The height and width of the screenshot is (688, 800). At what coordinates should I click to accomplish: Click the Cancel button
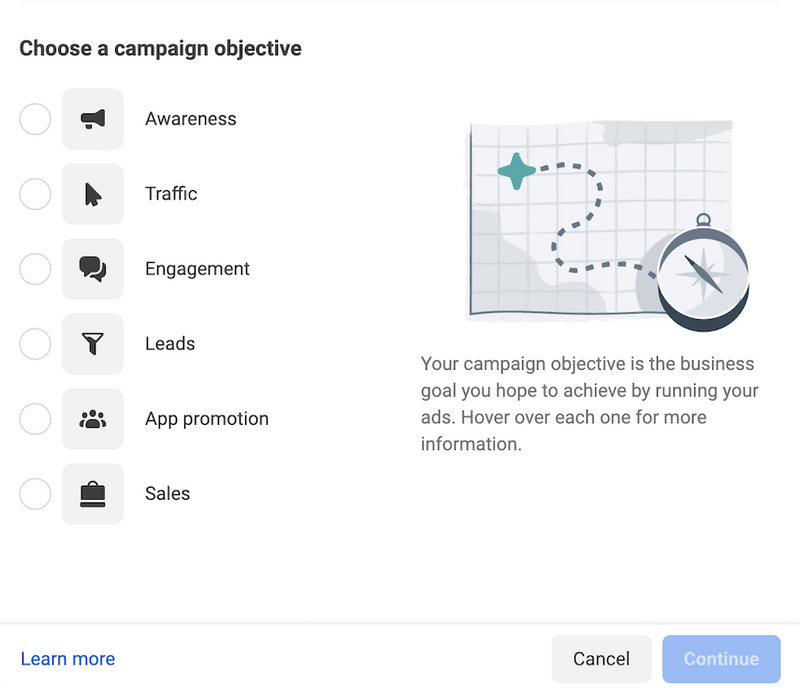point(602,659)
